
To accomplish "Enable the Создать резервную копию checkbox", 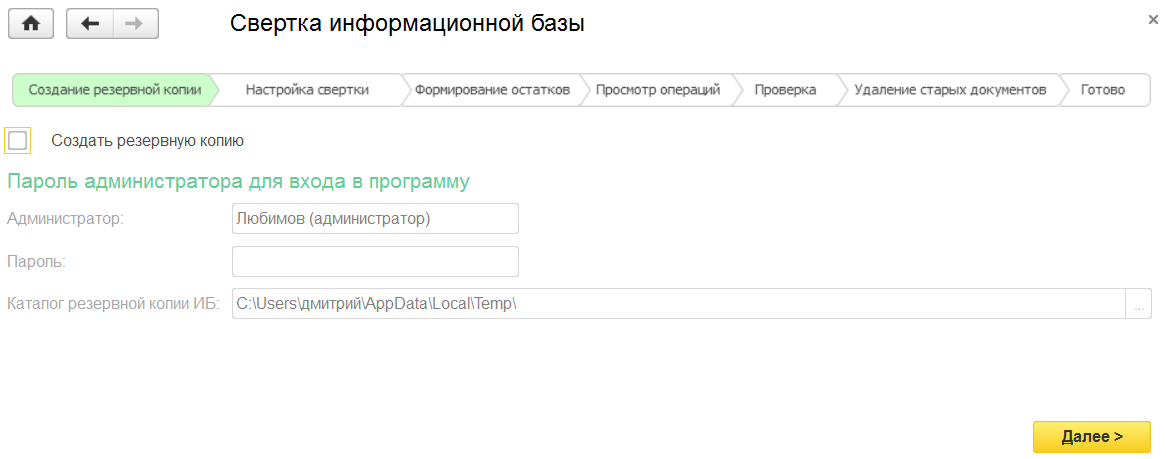I will point(18,141).
